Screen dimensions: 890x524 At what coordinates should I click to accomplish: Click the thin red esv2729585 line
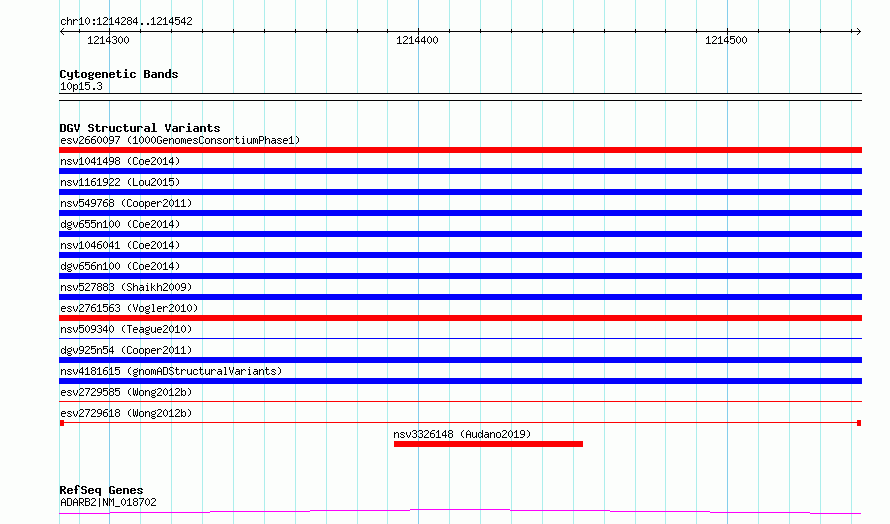click(x=460, y=402)
